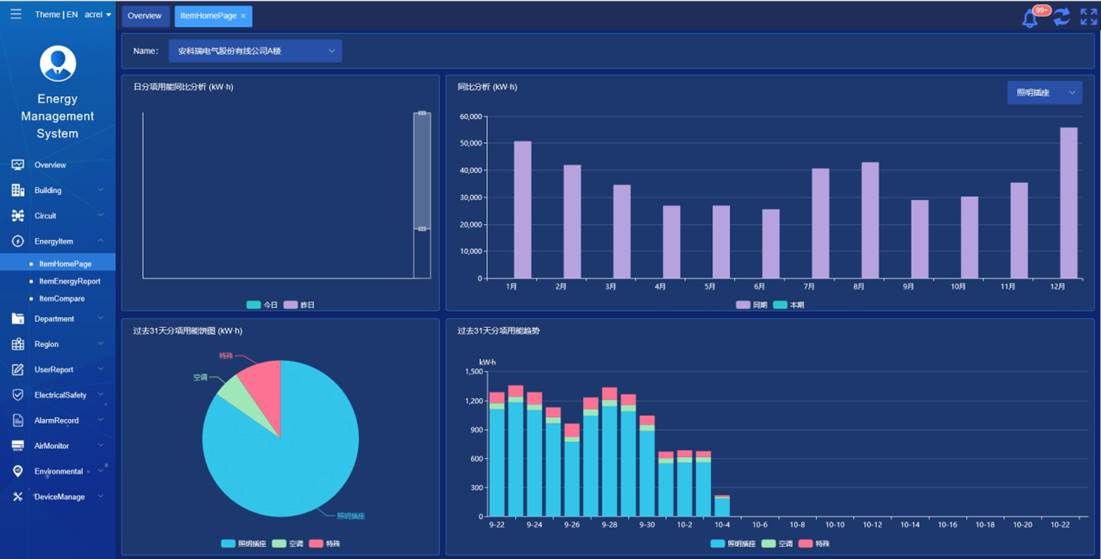Click the refresh arrows icon

click(1062, 17)
